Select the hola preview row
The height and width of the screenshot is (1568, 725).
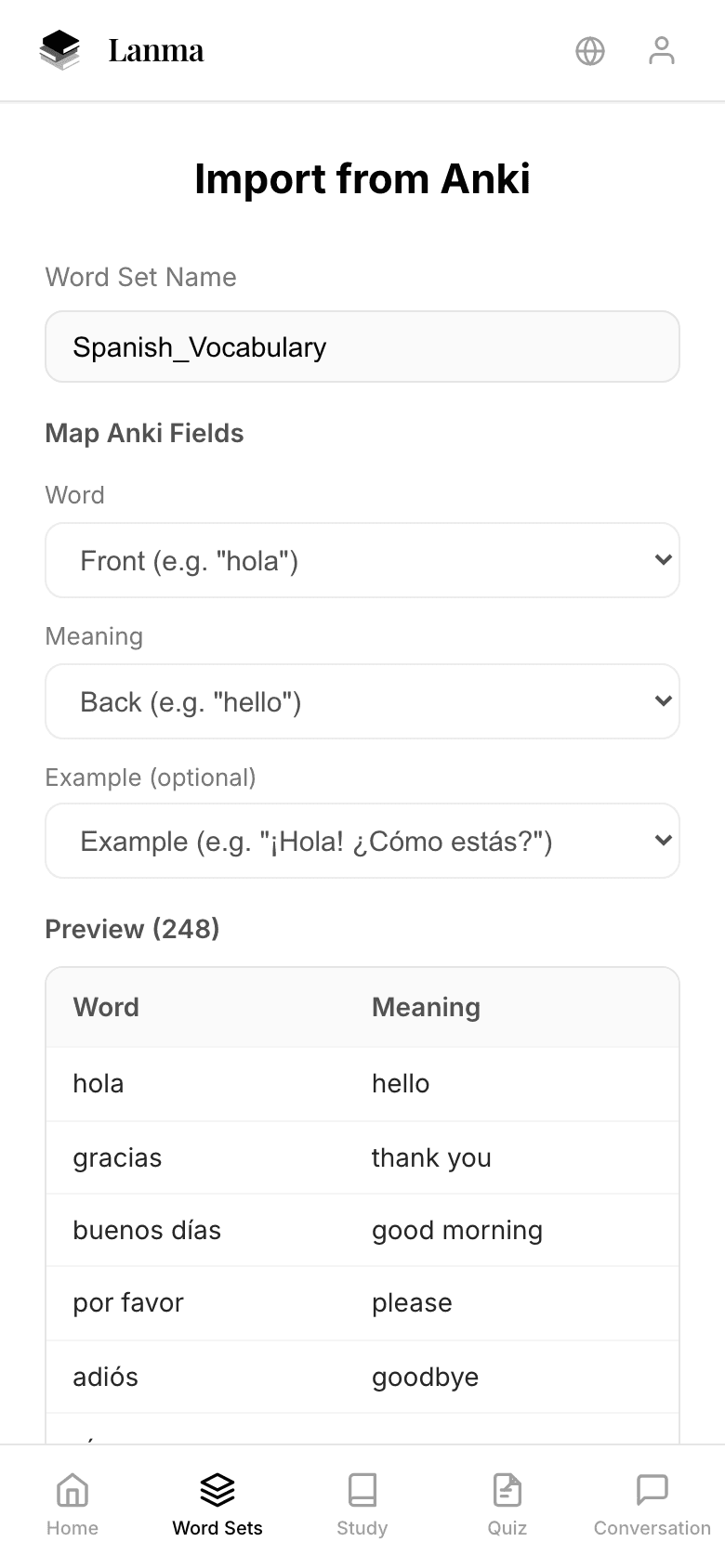[362, 1083]
